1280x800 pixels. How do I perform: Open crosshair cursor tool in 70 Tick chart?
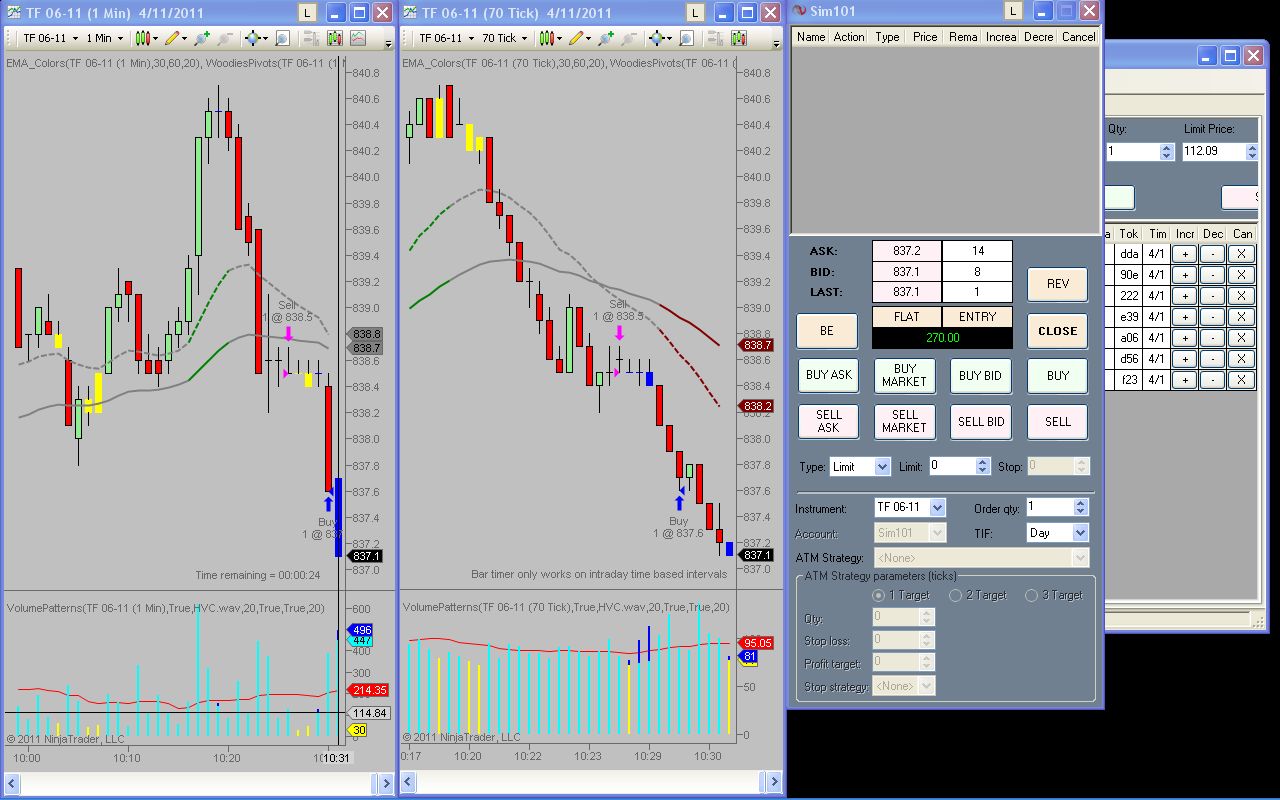click(659, 38)
